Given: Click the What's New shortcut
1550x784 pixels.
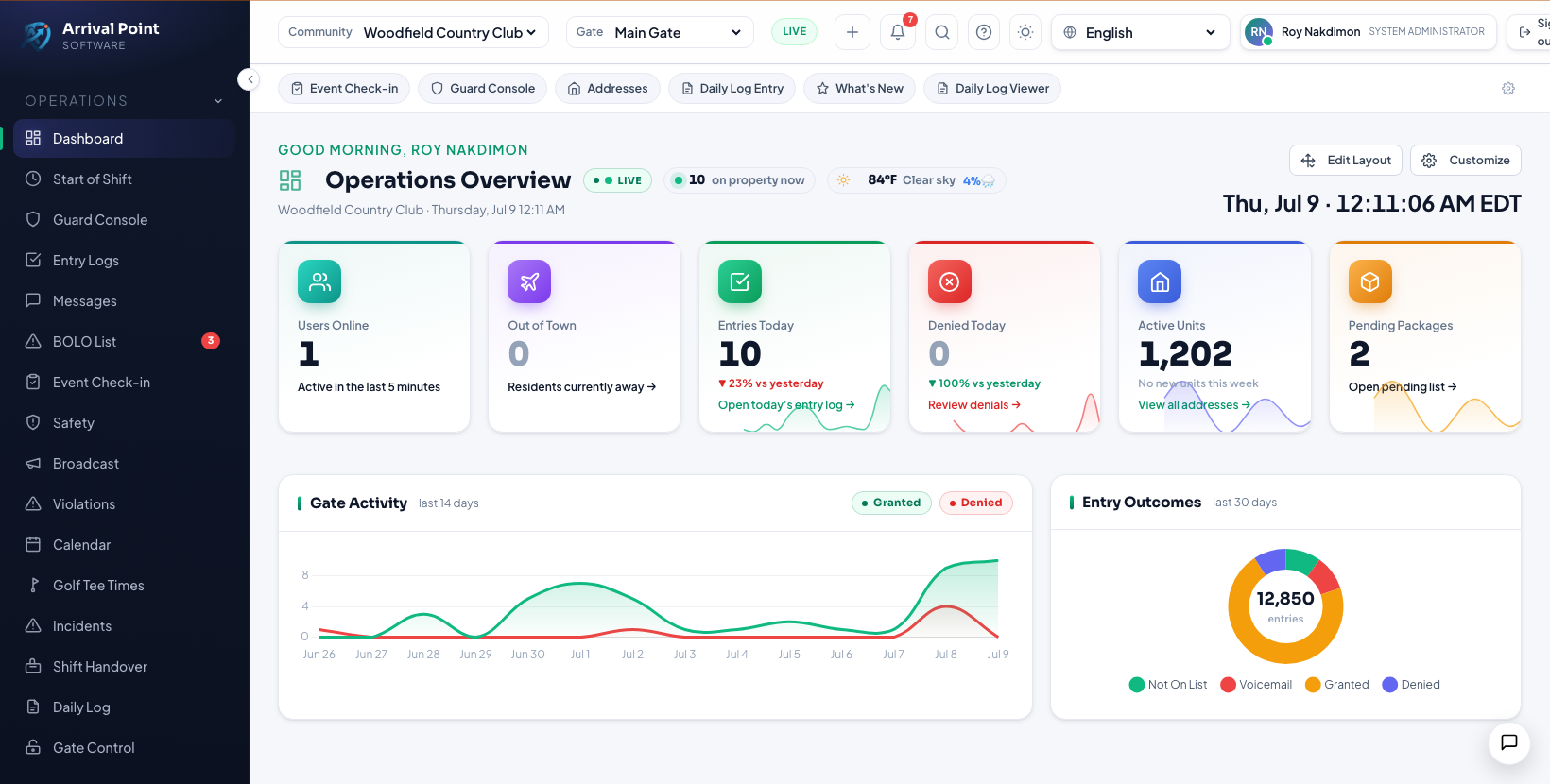Looking at the screenshot, I should click(x=859, y=89).
